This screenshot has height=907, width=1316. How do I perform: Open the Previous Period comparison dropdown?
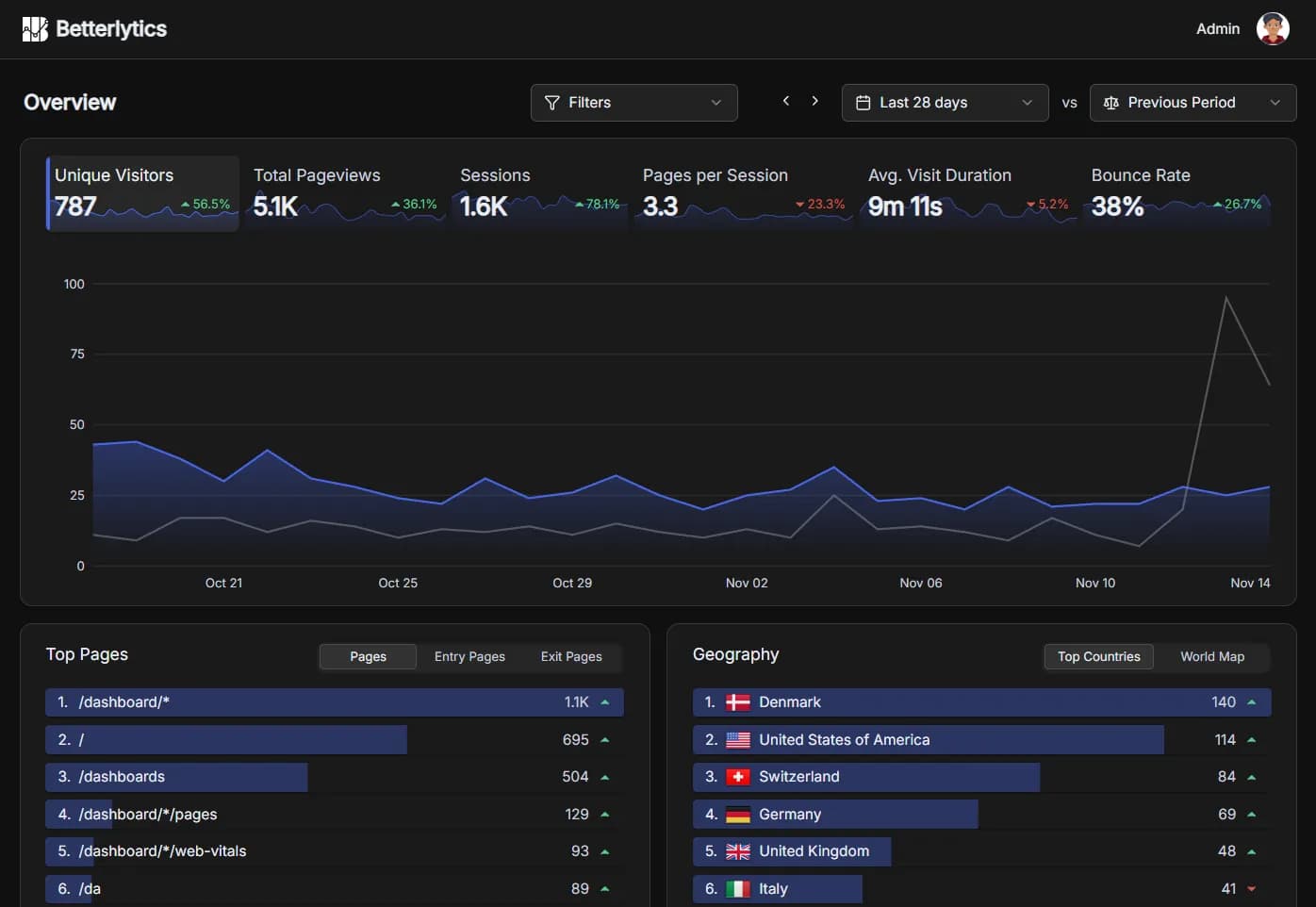tap(1192, 102)
